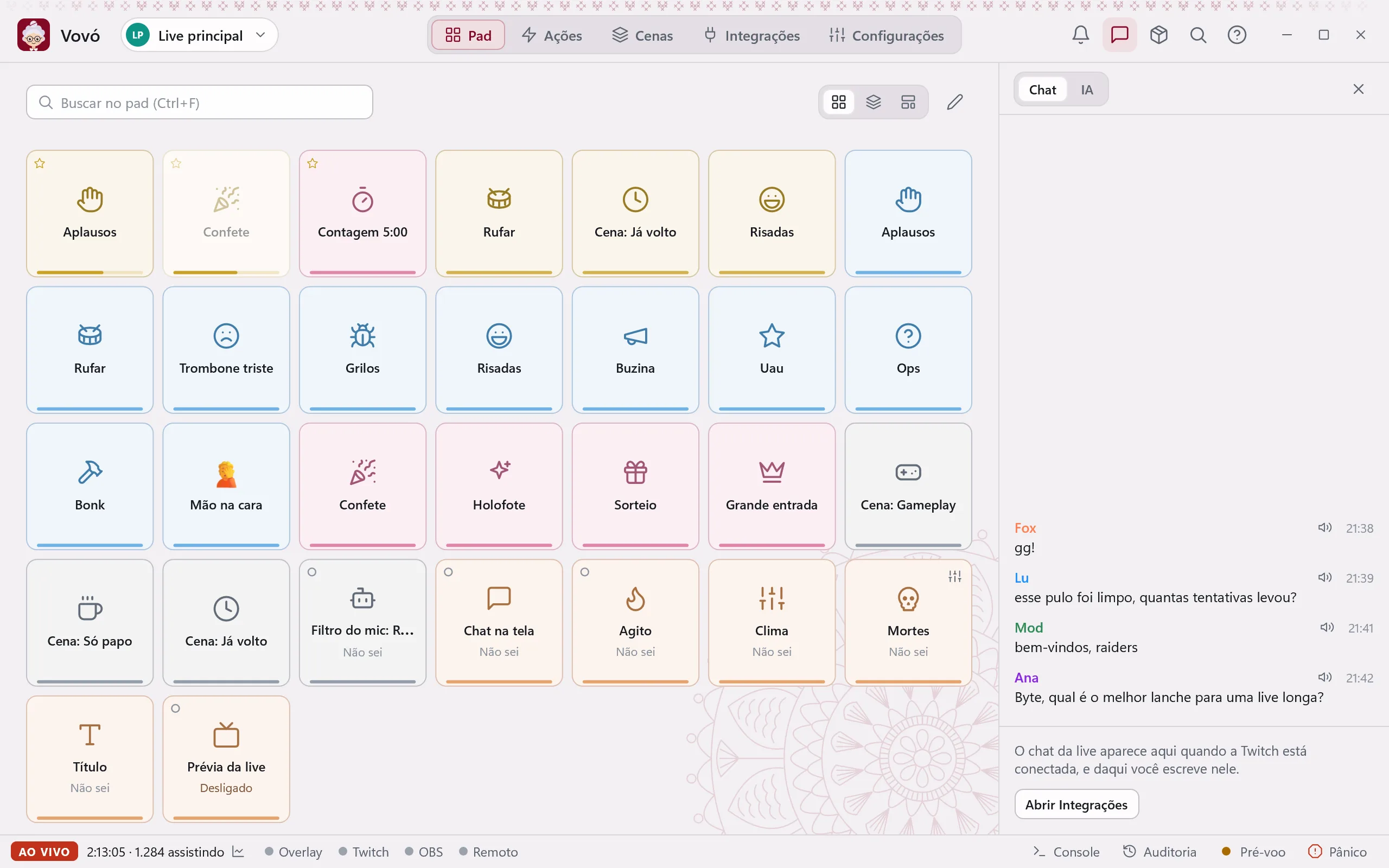The image size is (1389, 868).
Task: Open the Configurações tab
Action: [x=885, y=36]
